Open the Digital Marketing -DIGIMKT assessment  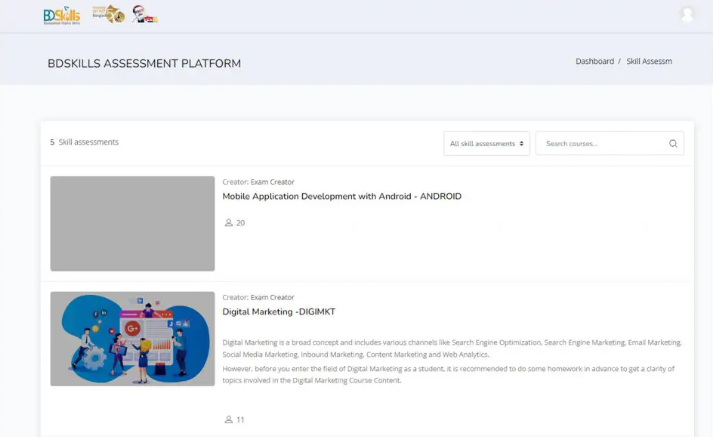point(278,312)
